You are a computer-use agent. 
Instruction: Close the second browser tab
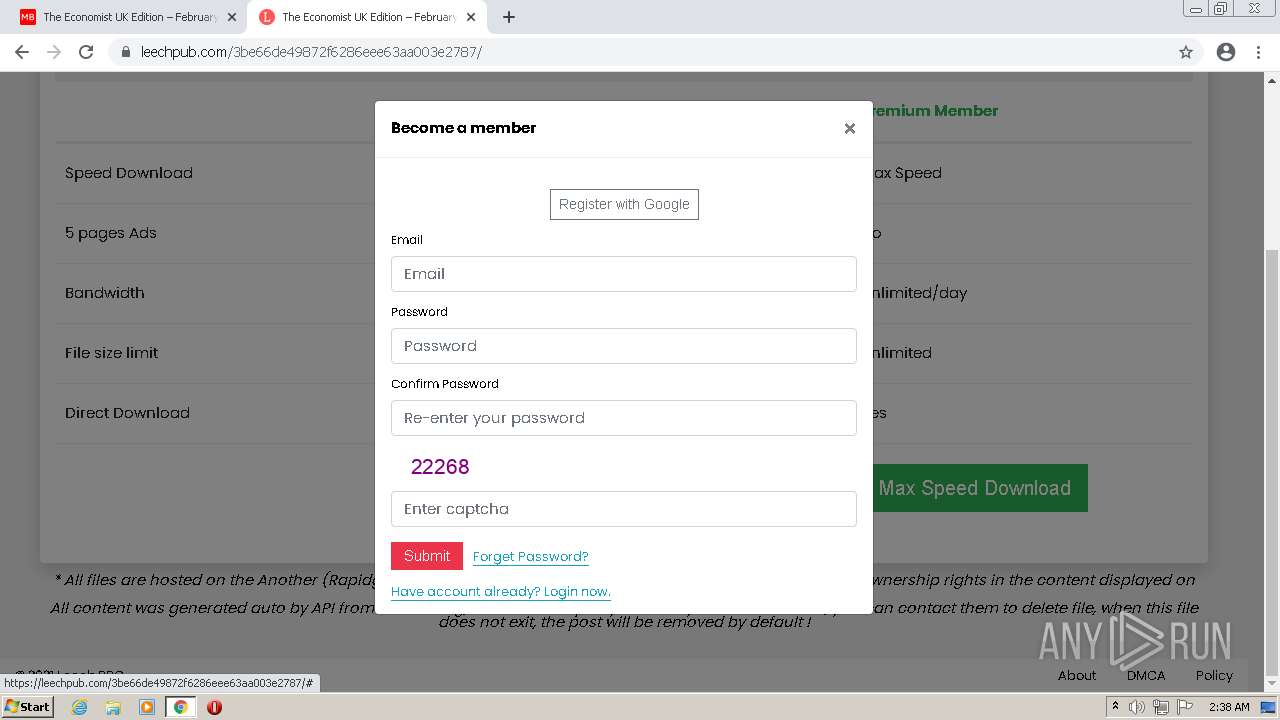click(472, 17)
